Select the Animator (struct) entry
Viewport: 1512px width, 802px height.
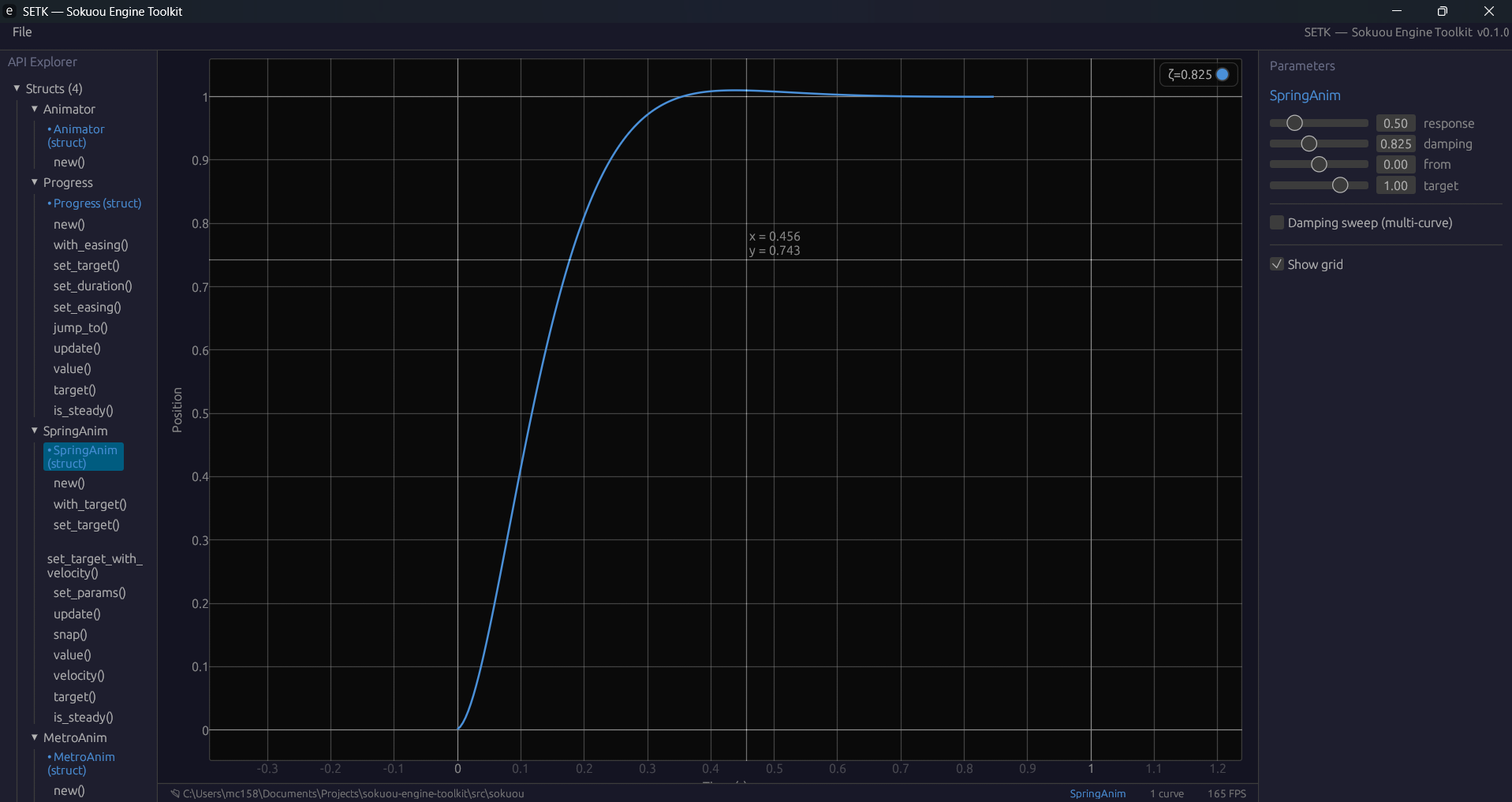tap(76, 136)
